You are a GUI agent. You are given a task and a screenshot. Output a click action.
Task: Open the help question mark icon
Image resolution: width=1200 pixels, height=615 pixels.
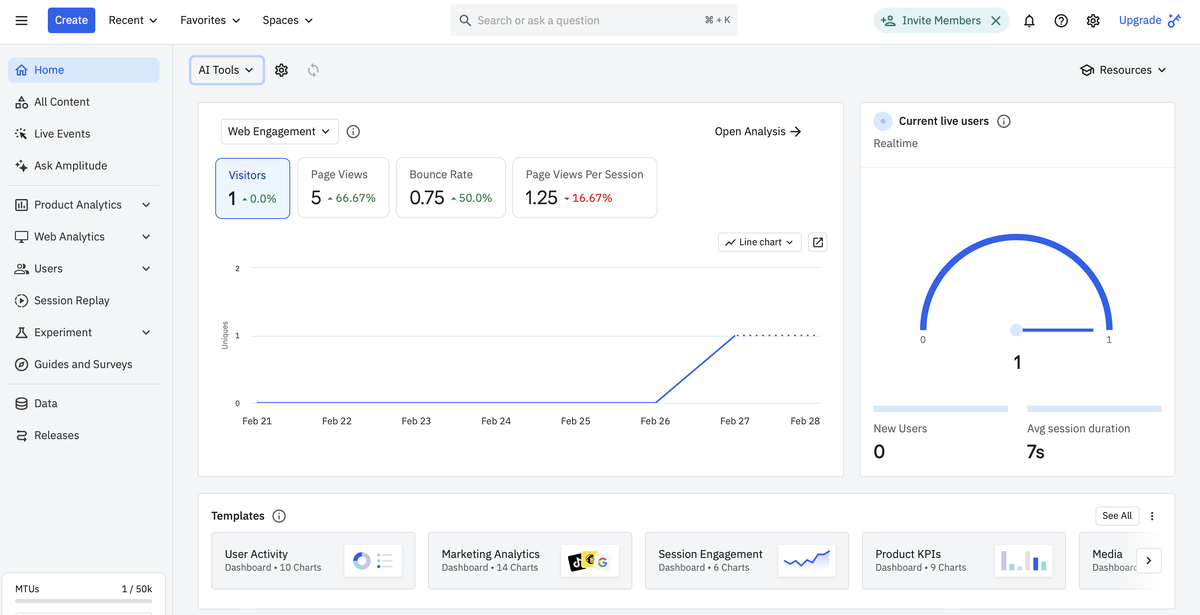pyautogui.click(x=1061, y=20)
